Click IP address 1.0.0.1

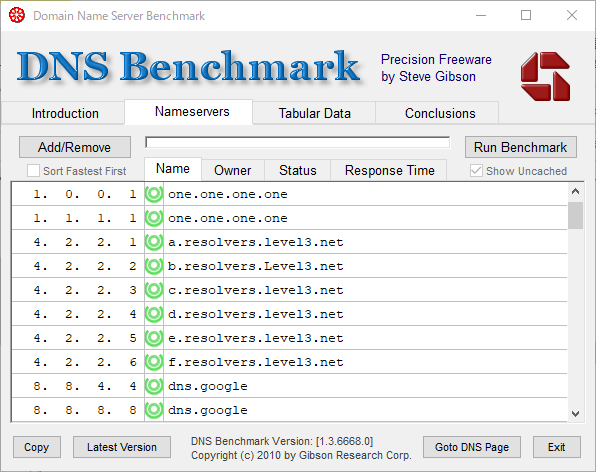click(85, 194)
